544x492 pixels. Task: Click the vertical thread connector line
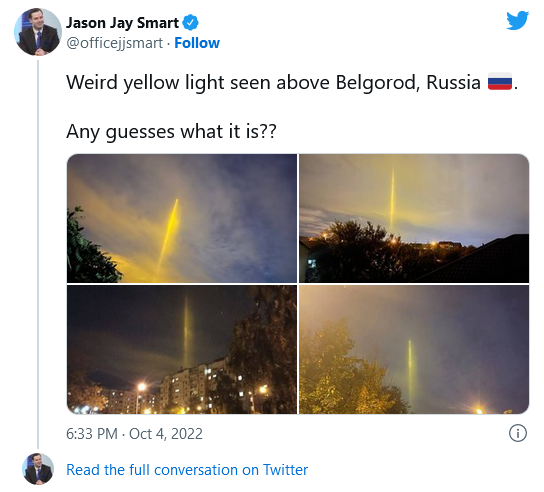tap(38, 254)
